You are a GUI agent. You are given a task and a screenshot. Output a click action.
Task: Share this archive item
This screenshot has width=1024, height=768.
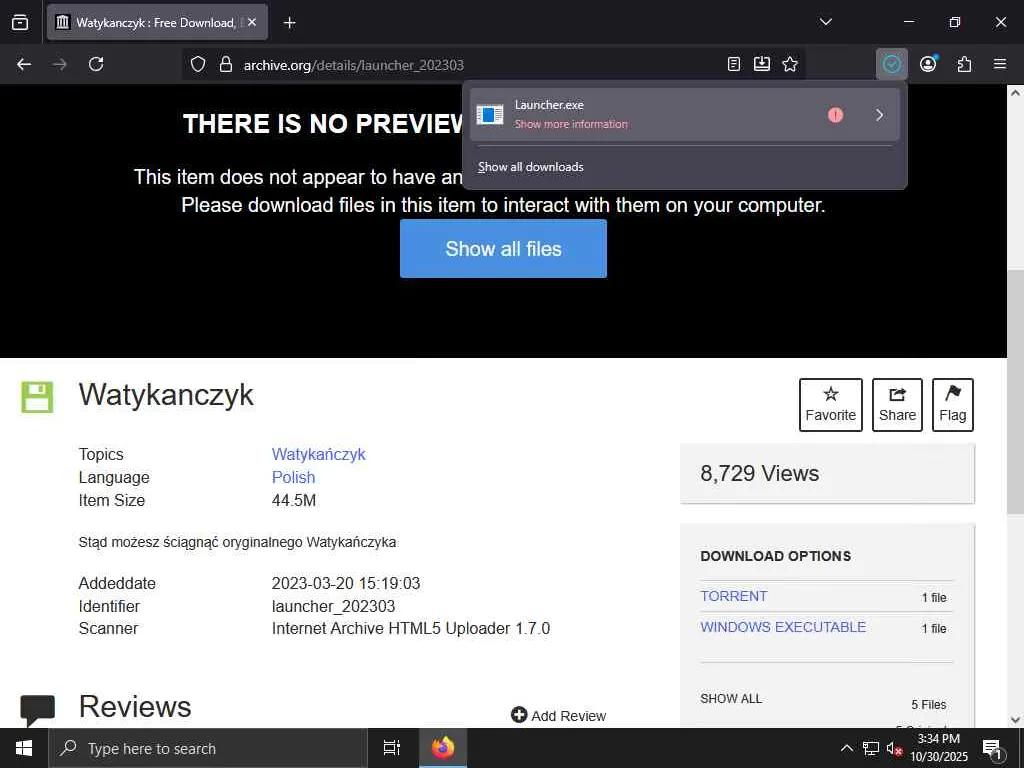click(x=897, y=405)
